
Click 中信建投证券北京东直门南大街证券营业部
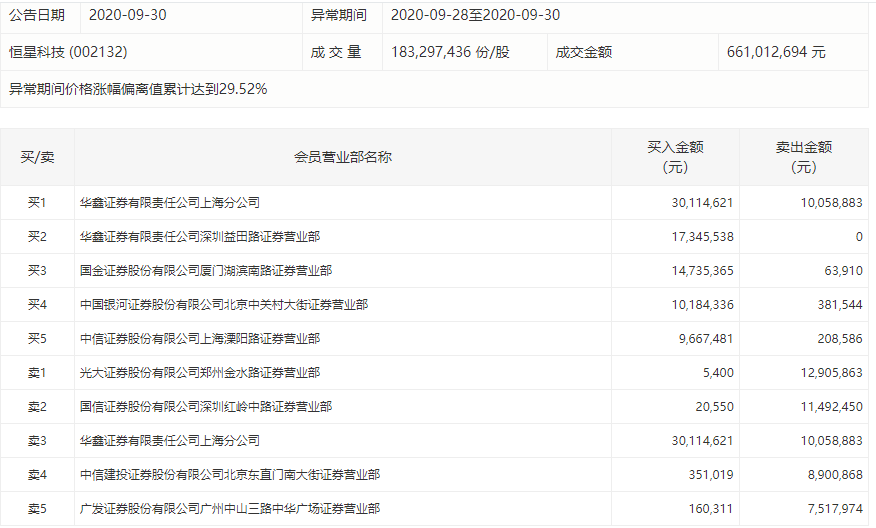230,475
